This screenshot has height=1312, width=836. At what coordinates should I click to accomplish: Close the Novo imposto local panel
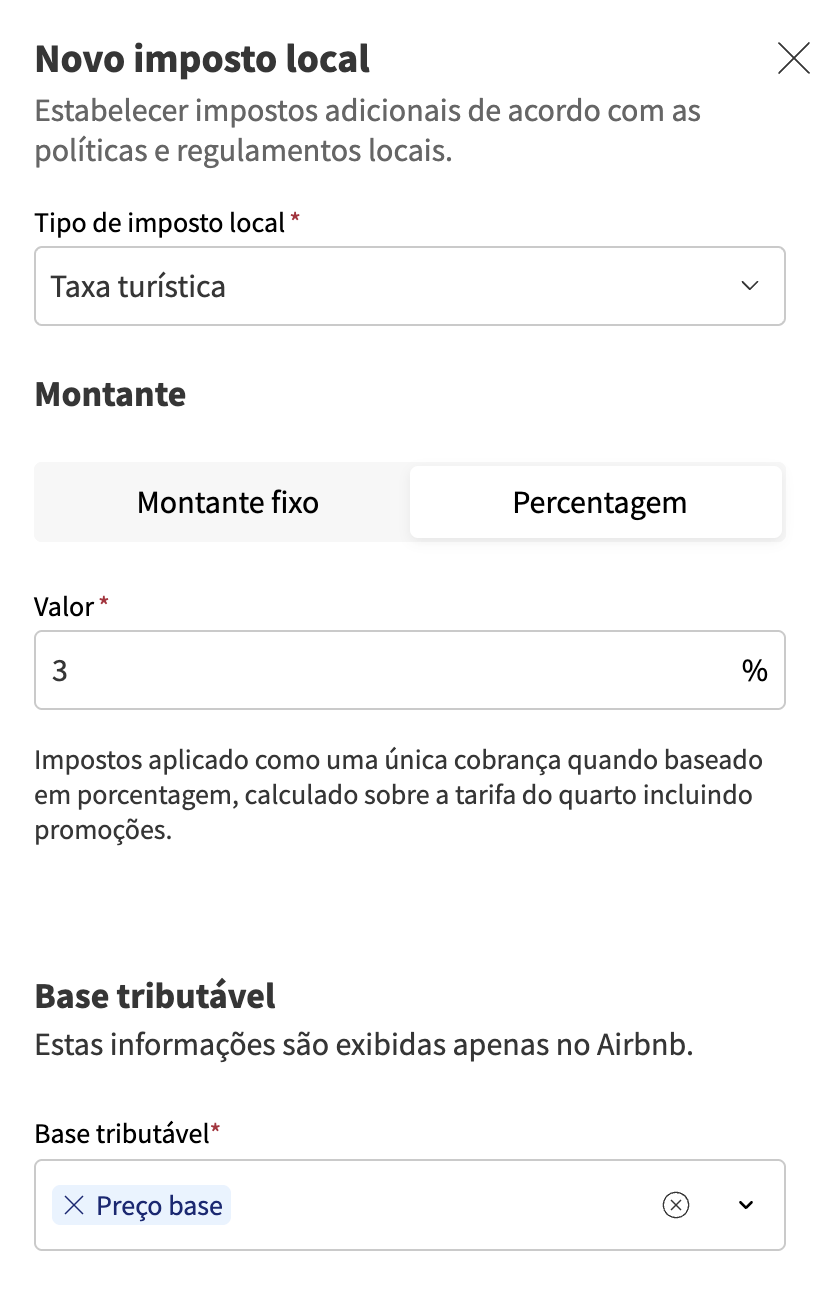793,60
